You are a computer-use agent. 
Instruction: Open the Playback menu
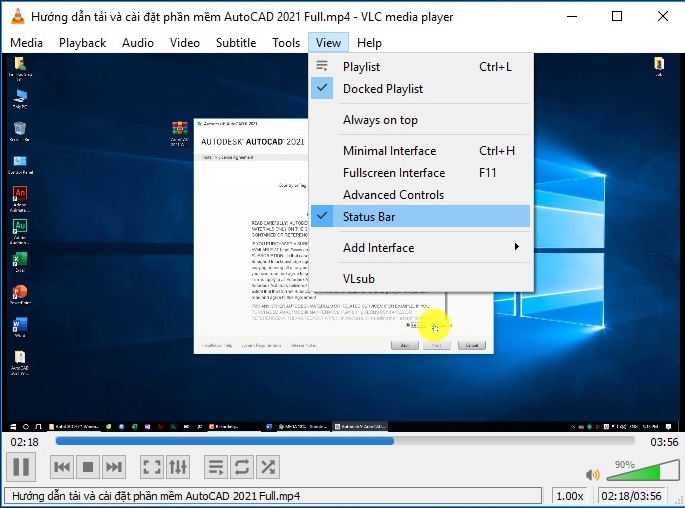[83, 43]
